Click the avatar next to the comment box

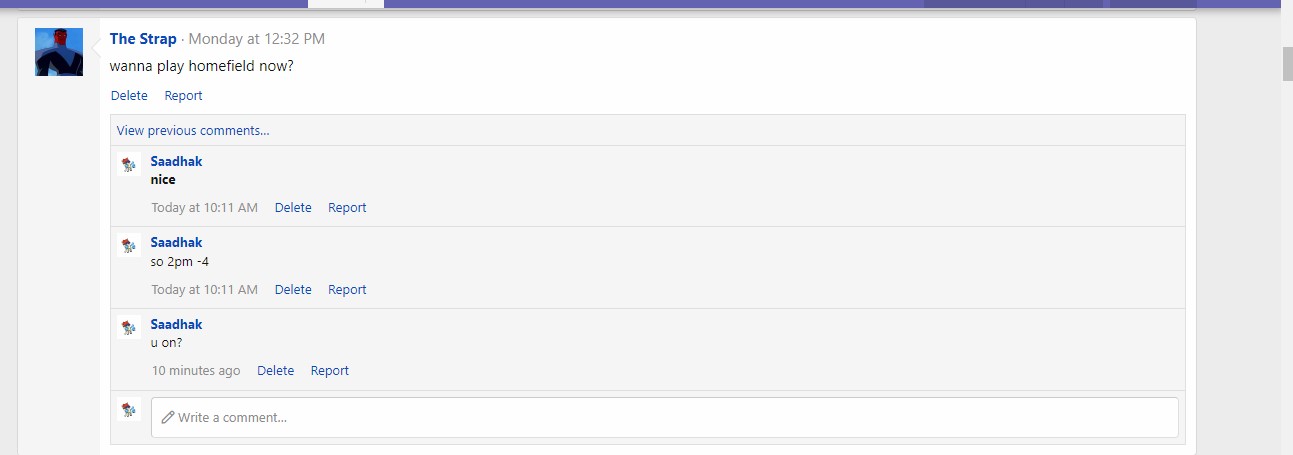128,409
